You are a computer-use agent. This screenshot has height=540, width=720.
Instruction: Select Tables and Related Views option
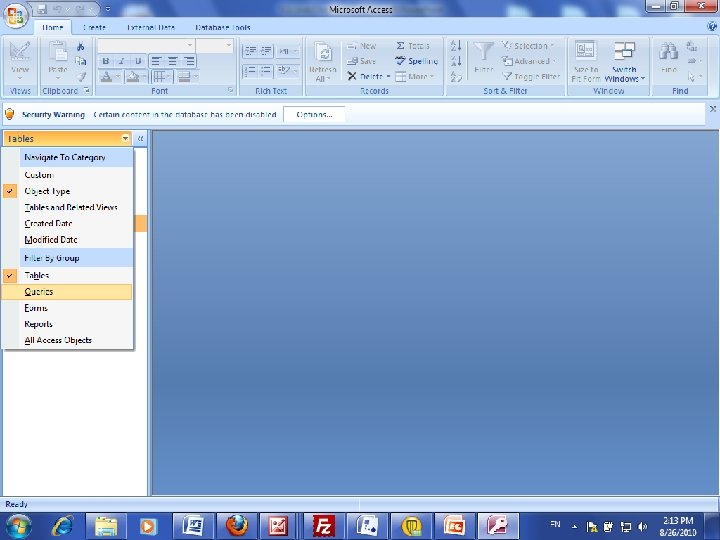click(68, 207)
